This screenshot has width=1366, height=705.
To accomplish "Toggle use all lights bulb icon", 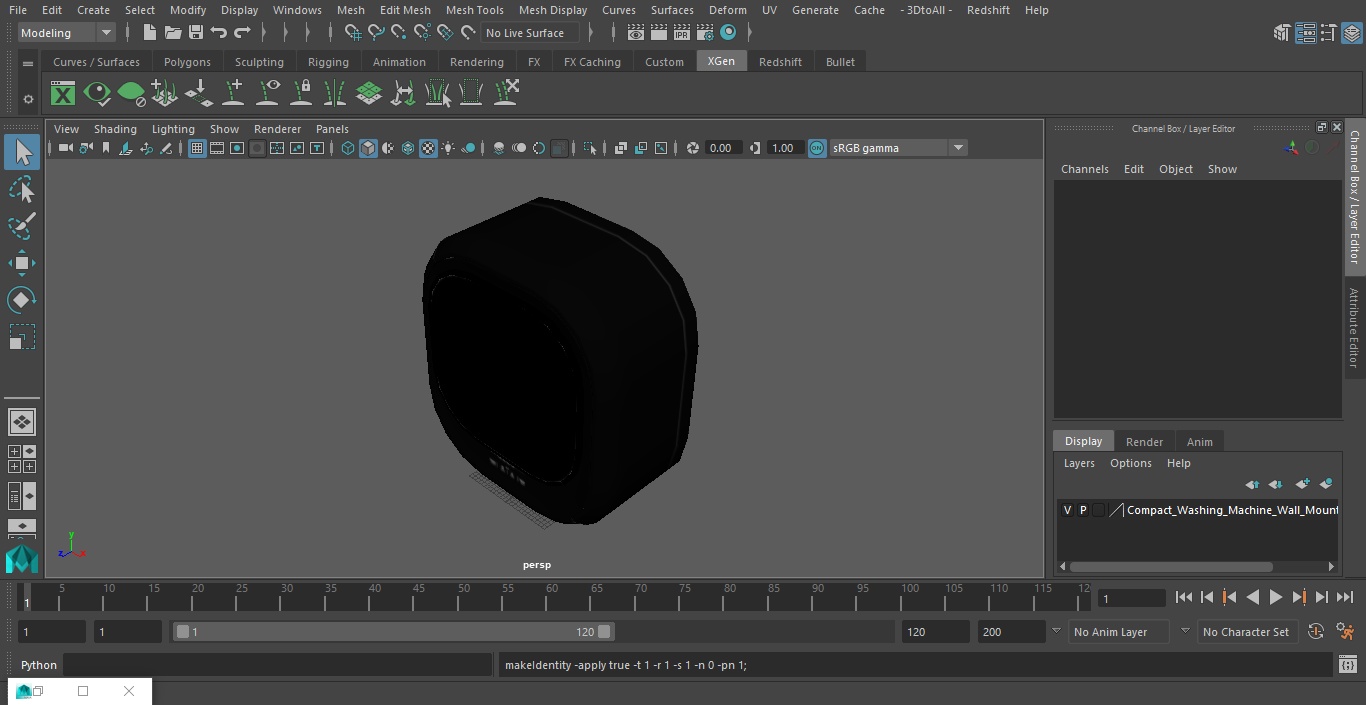I will pos(448,148).
